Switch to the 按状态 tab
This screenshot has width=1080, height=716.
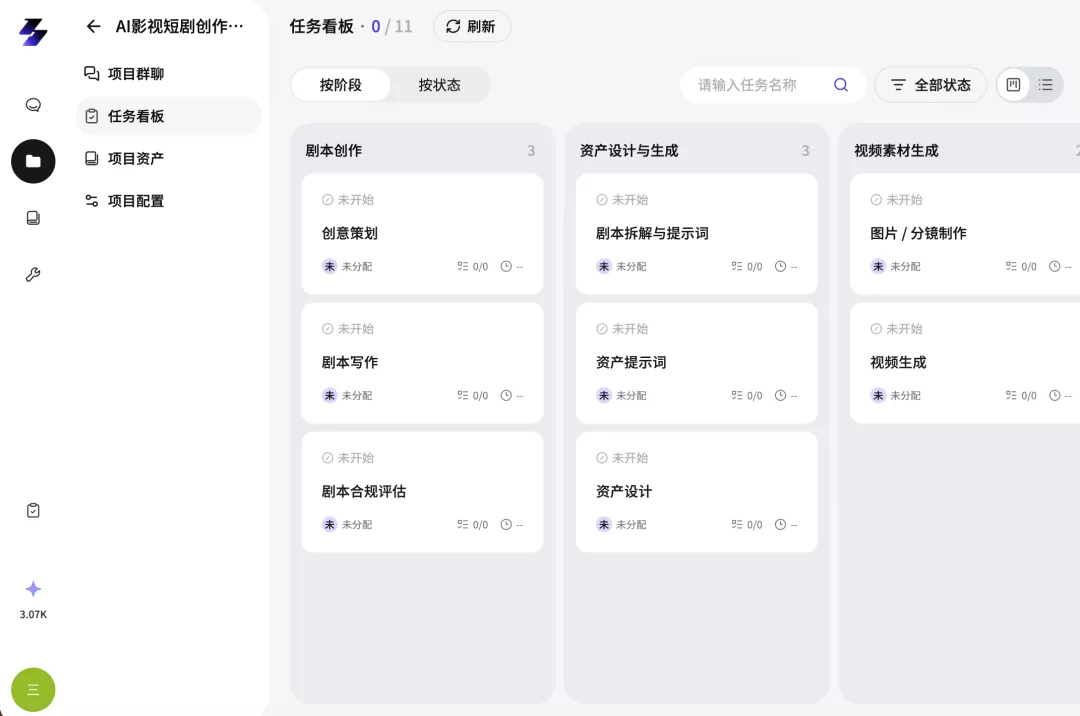439,85
